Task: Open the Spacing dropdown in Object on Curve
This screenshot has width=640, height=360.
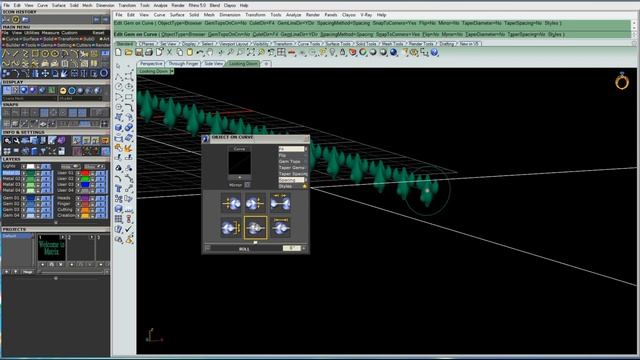Action: 293,180
